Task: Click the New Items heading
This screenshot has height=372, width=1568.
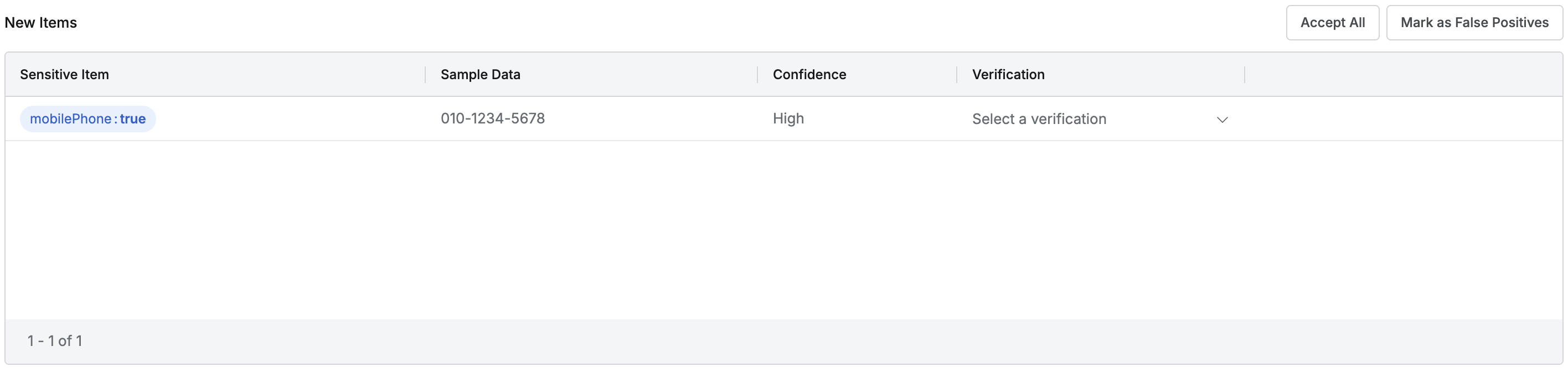Action: pos(41,23)
